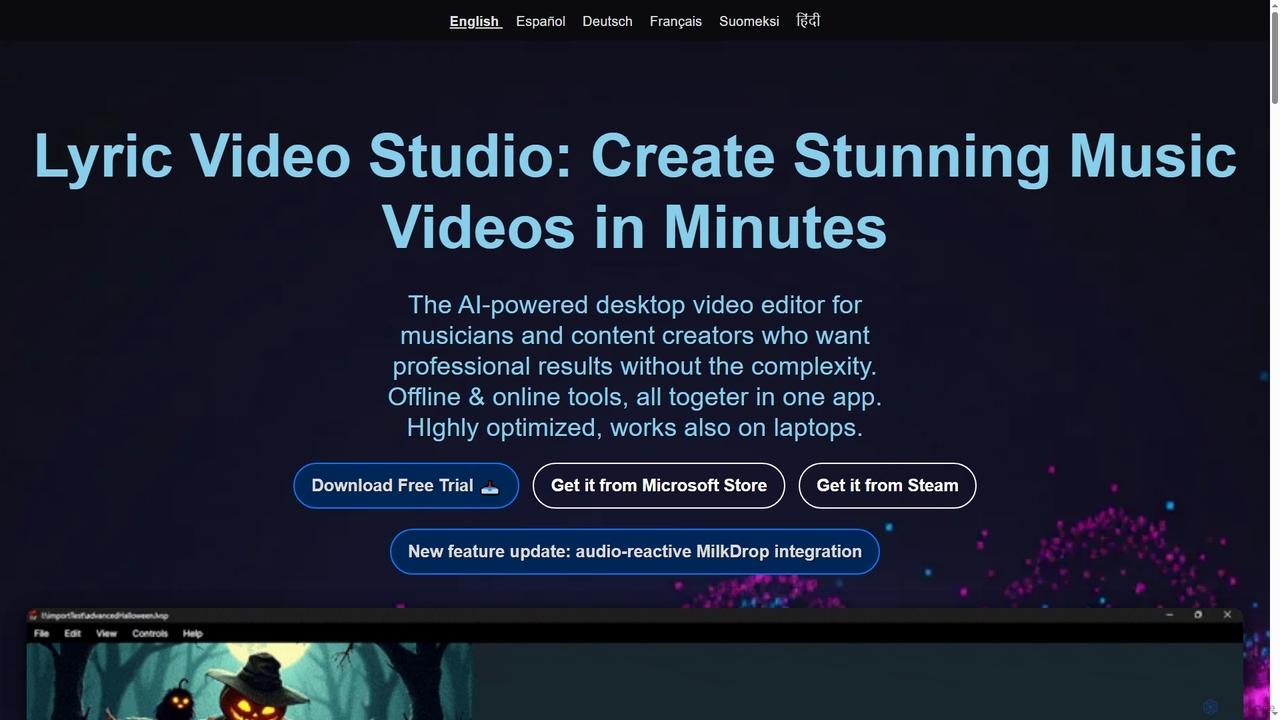Click the app icon in preview title bar
This screenshot has height=720, width=1280.
[34, 615]
